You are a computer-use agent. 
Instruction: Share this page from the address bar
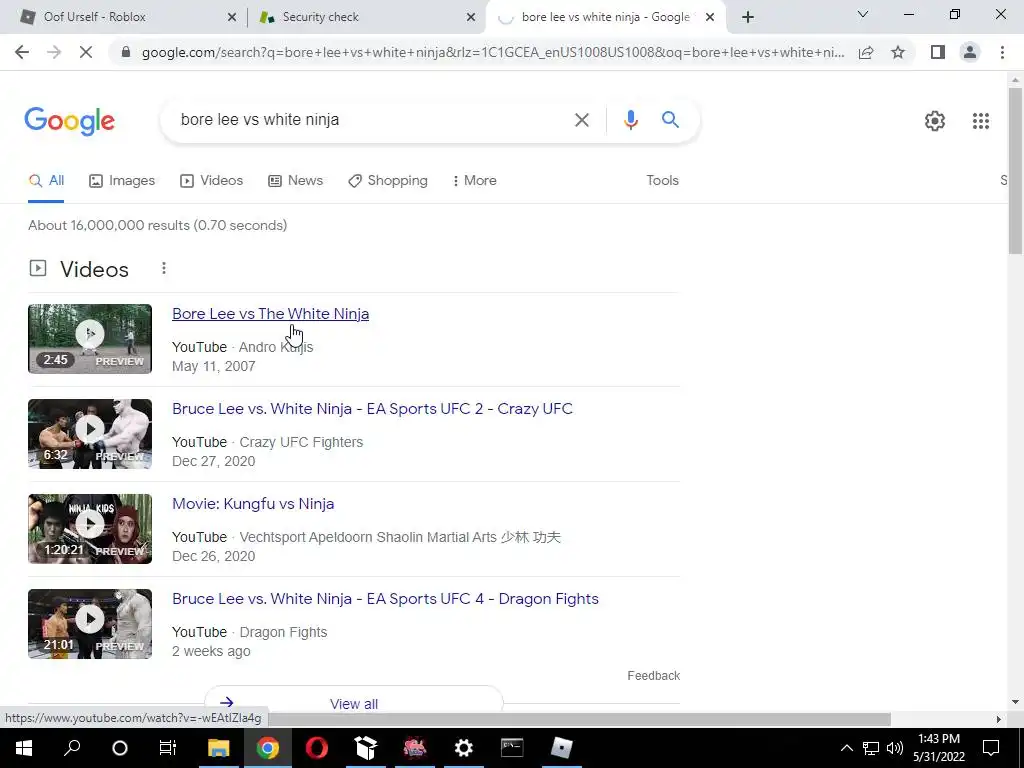click(866, 52)
